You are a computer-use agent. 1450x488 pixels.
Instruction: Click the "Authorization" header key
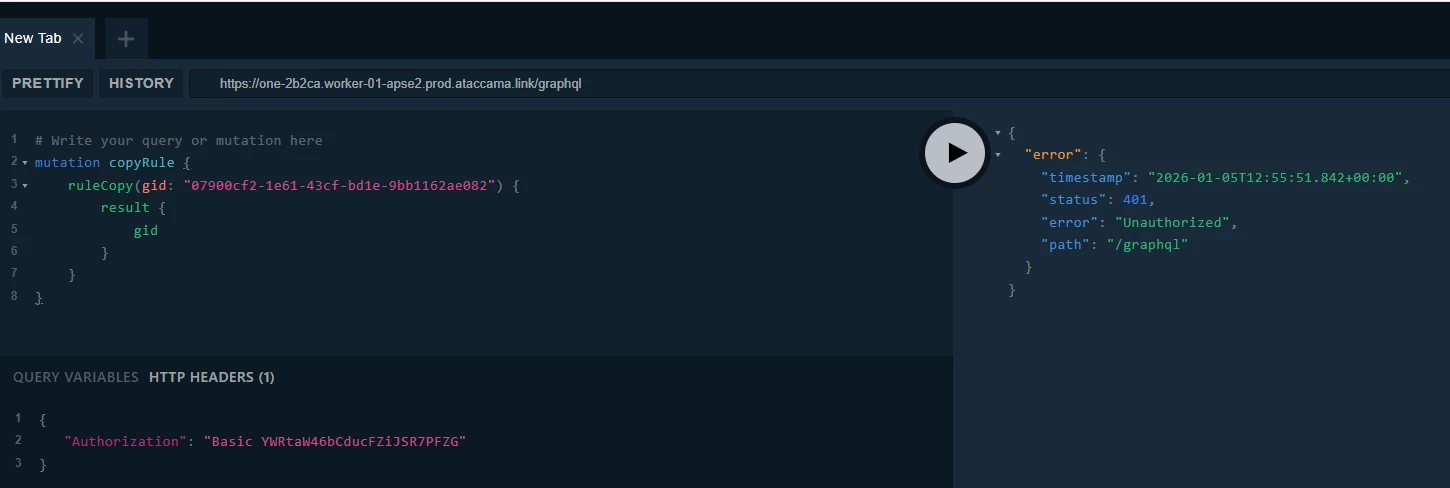(x=126, y=441)
